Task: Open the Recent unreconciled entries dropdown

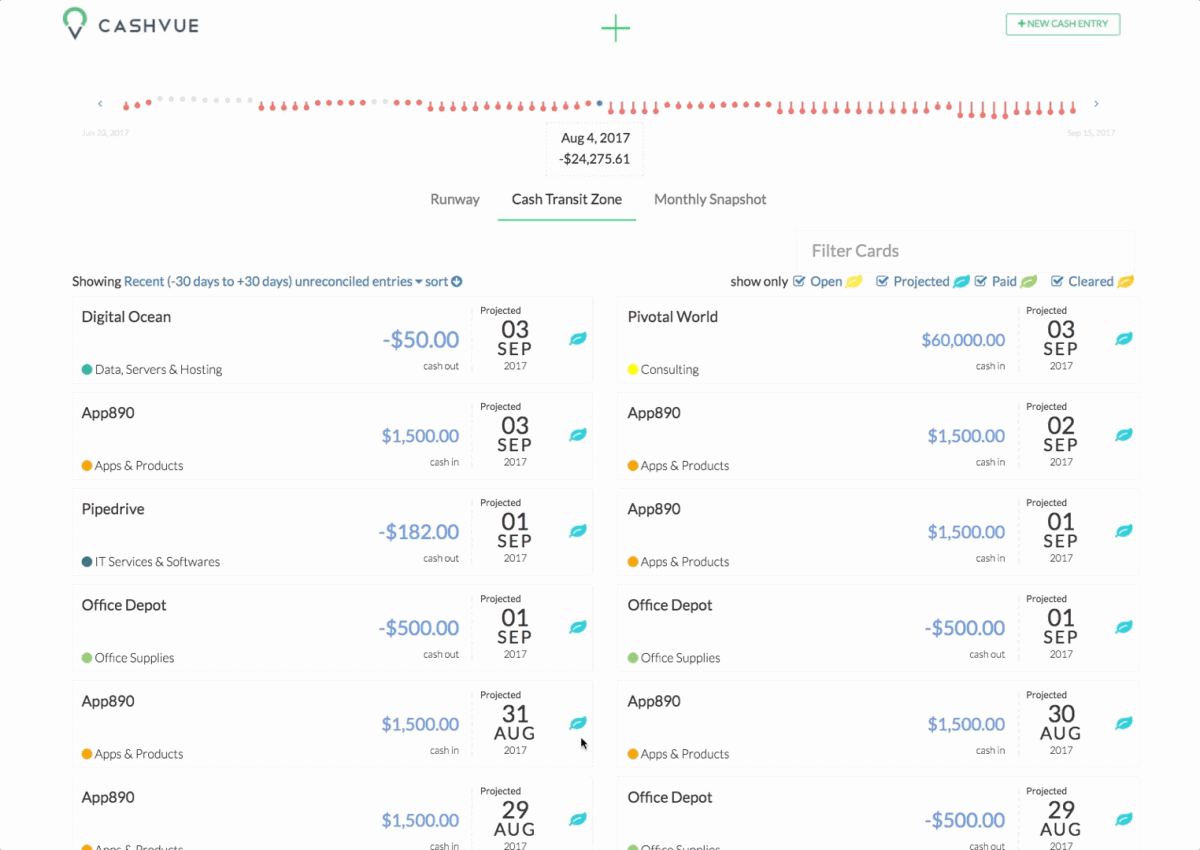Action: pyautogui.click(x=273, y=282)
